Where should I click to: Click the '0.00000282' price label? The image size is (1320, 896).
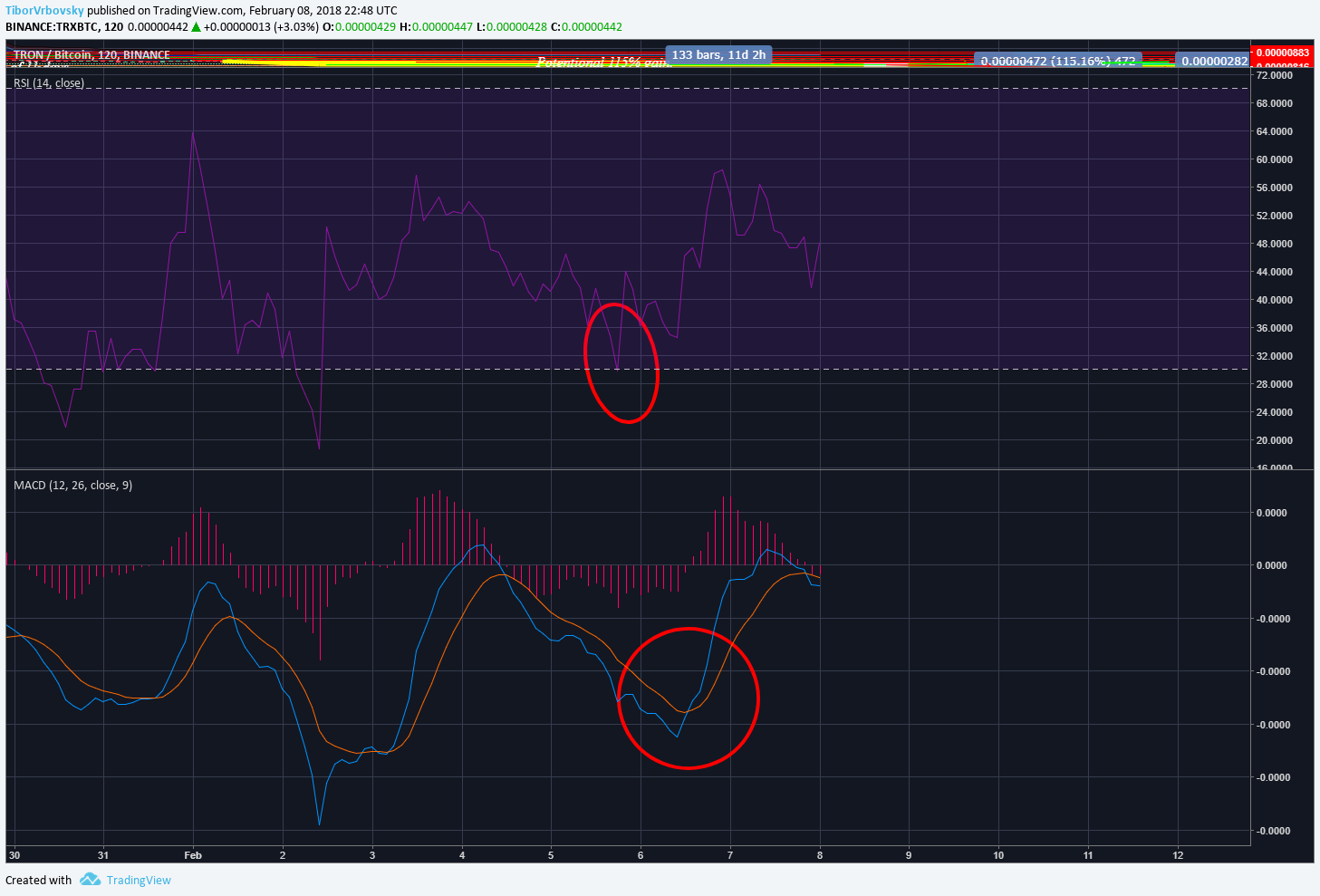tap(1214, 61)
